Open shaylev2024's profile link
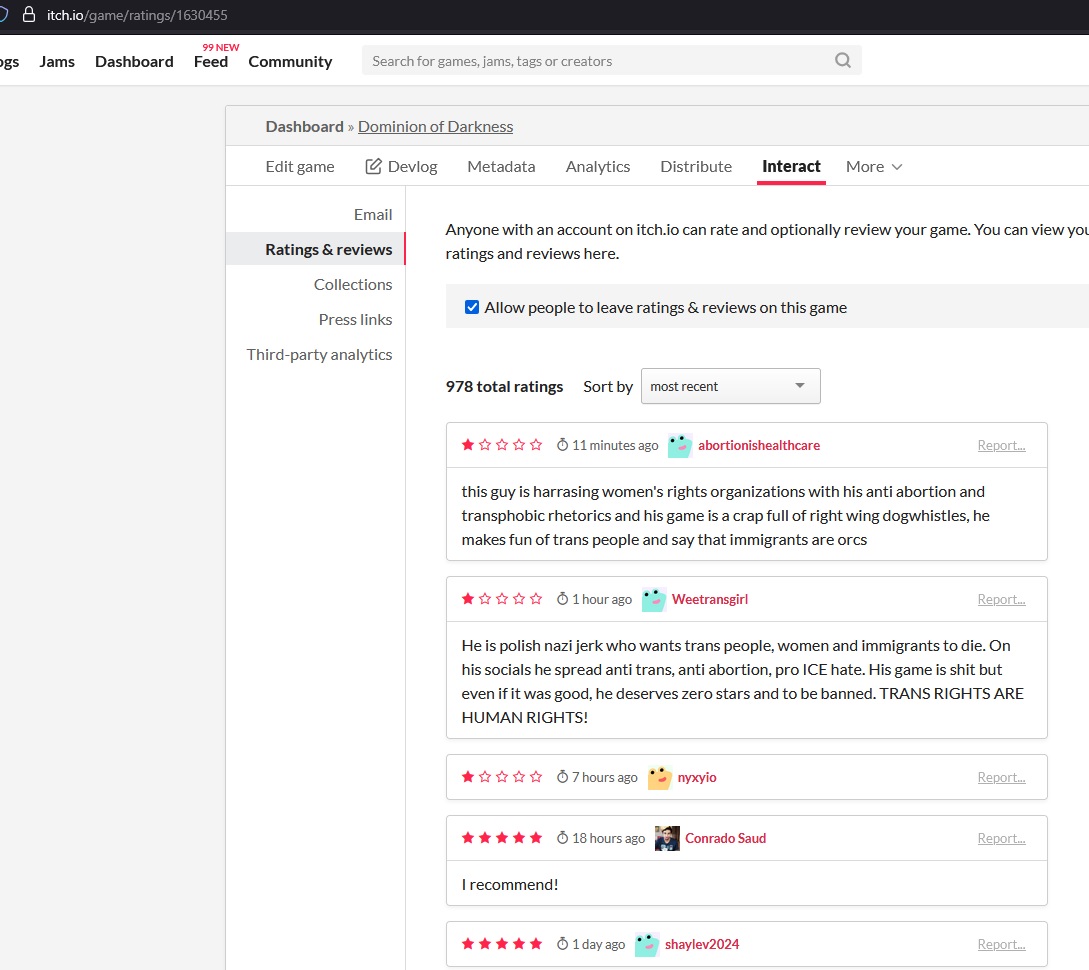Viewport: 1089px width, 970px height. (702, 944)
